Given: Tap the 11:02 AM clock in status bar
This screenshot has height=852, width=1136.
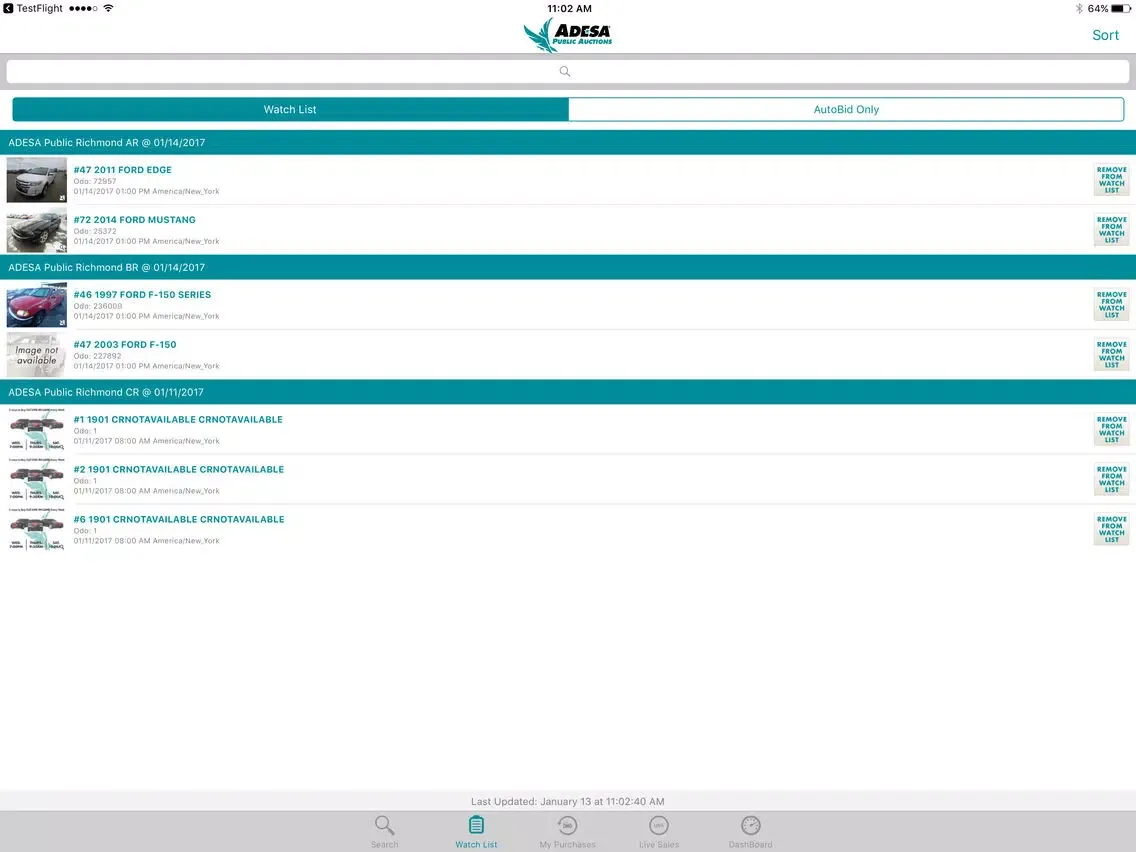Looking at the screenshot, I should (x=569, y=9).
